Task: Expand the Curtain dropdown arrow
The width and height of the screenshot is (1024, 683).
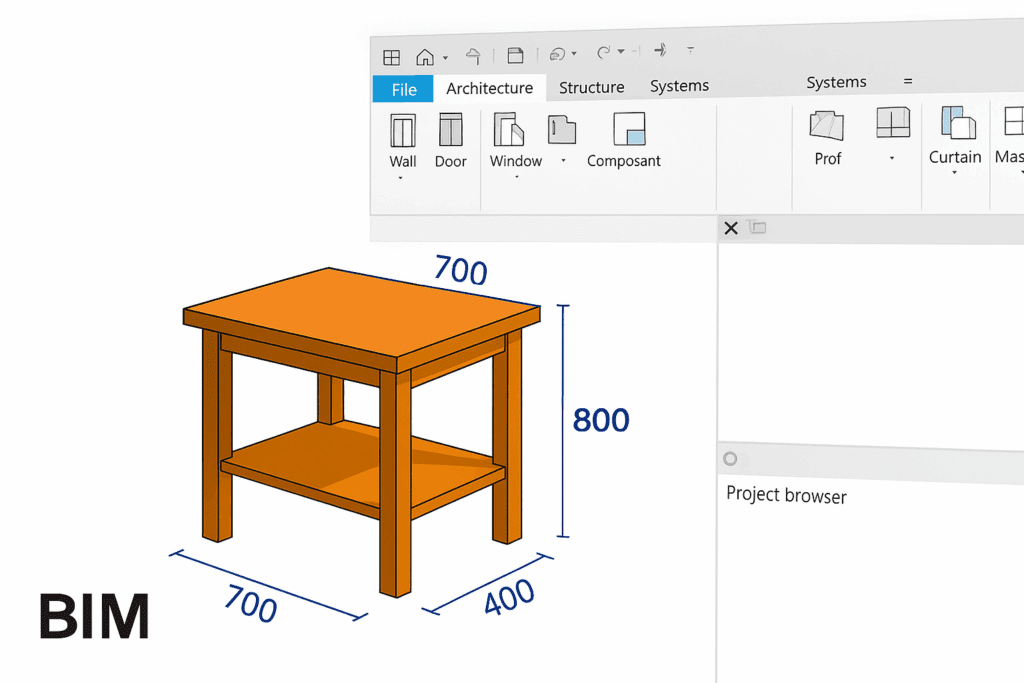Action: (954, 174)
